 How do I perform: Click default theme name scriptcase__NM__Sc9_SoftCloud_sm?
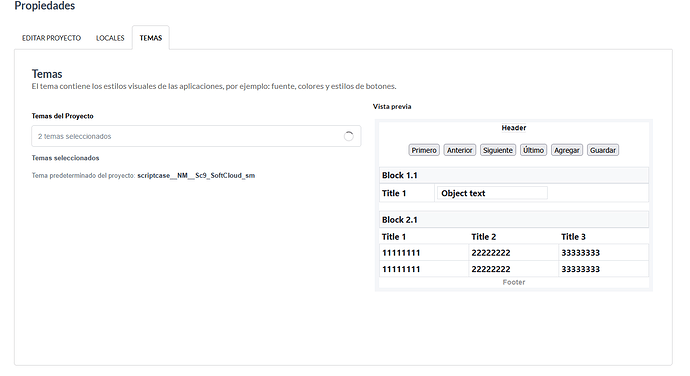point(196,175)
